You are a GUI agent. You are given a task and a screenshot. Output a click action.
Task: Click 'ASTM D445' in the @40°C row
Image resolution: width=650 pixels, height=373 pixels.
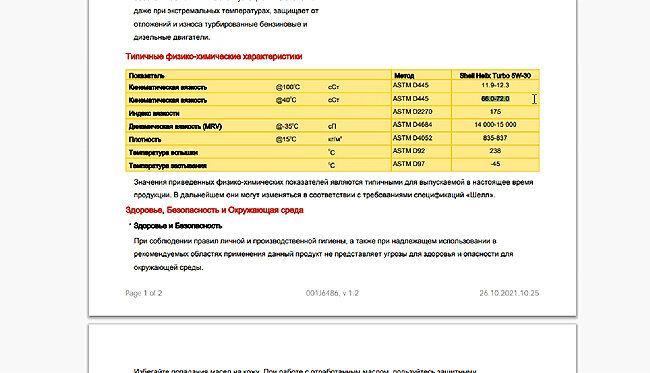click(410, 98)
